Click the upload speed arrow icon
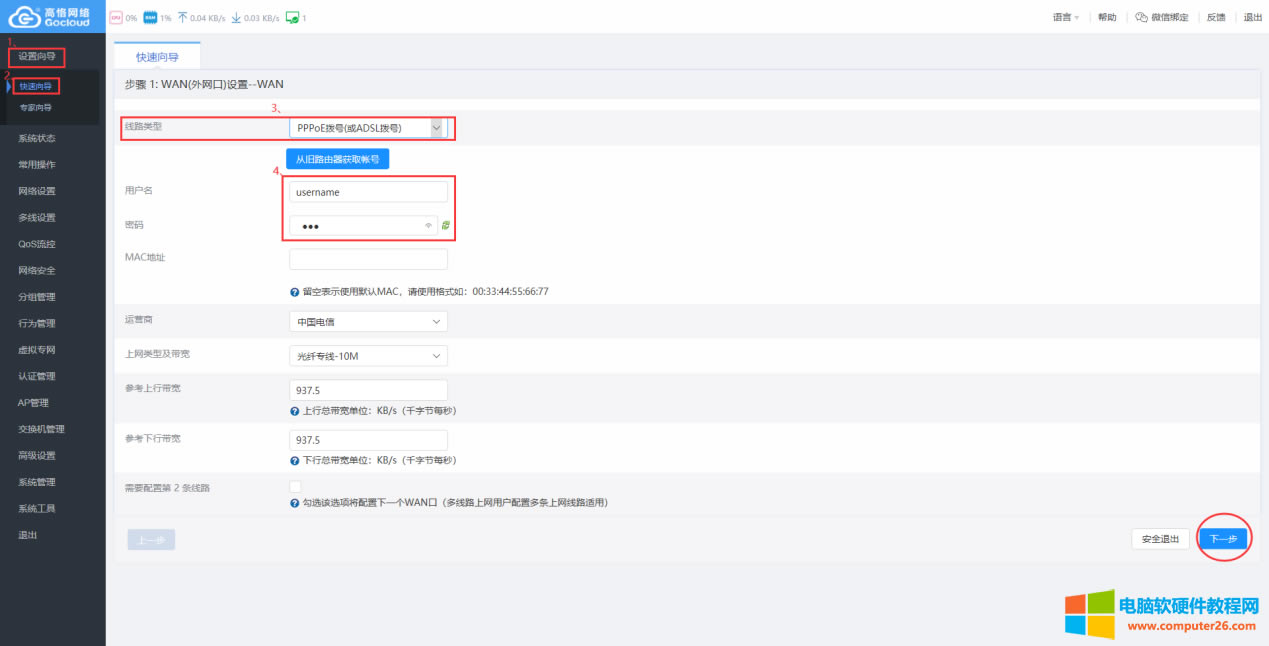The image size is (1269, 646). [x=183, y=17]
